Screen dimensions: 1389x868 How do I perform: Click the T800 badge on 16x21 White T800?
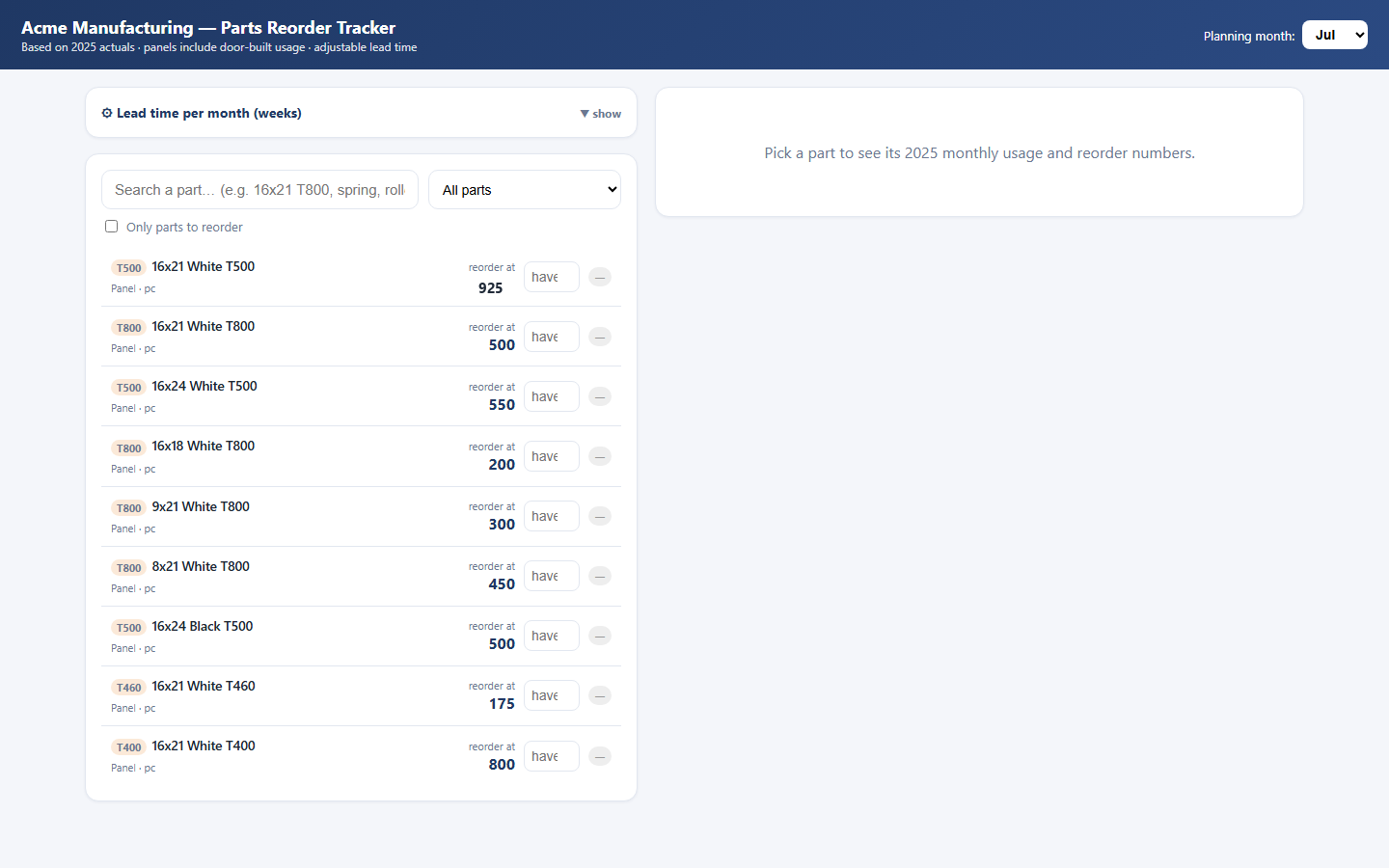128,328
